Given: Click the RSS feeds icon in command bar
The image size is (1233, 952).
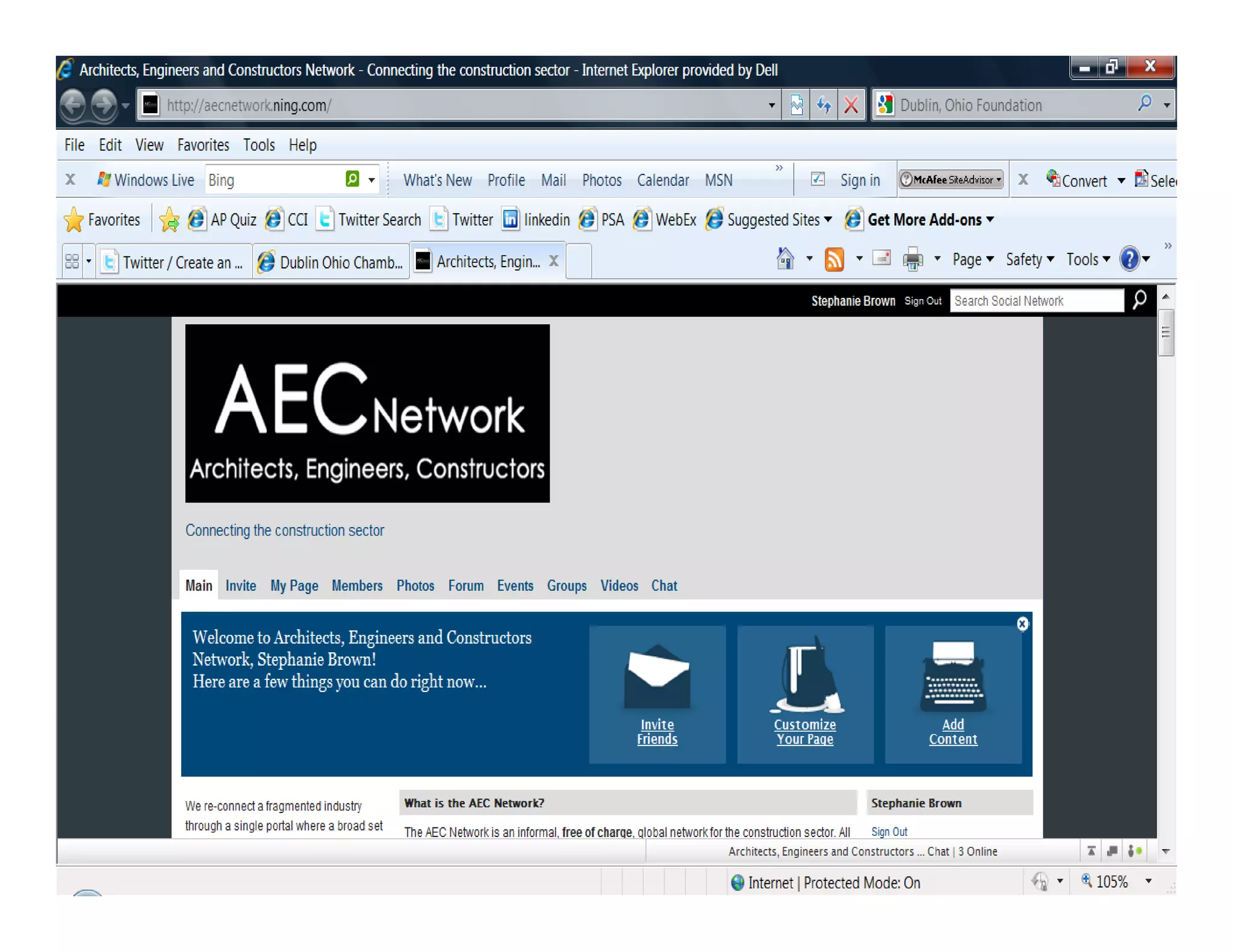Looking at the screenshot, I should coord(834,259).
